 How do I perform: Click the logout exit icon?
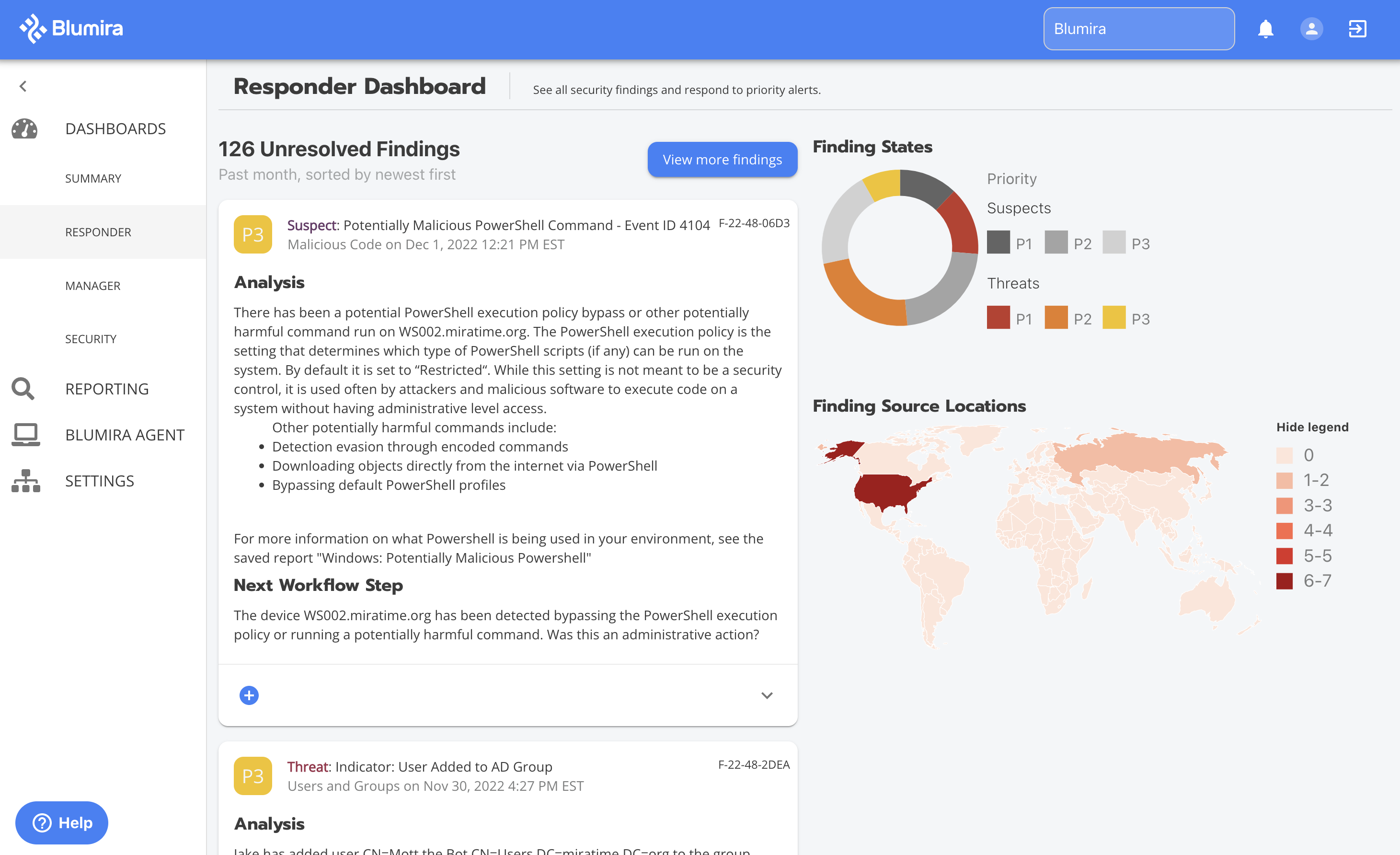tap(1357, 28)
